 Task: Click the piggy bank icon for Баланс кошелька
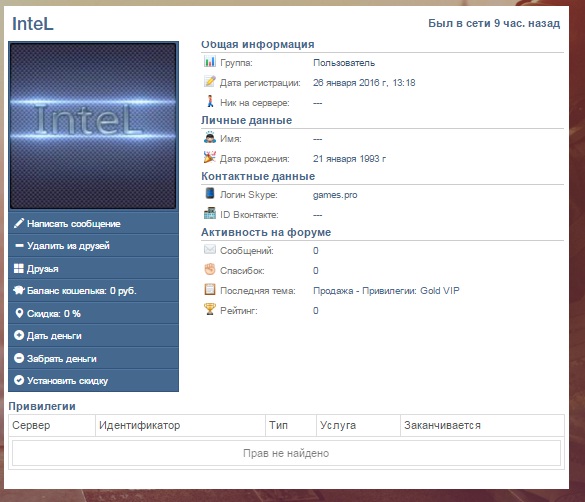pyautogui.click(x=19, y=291)
